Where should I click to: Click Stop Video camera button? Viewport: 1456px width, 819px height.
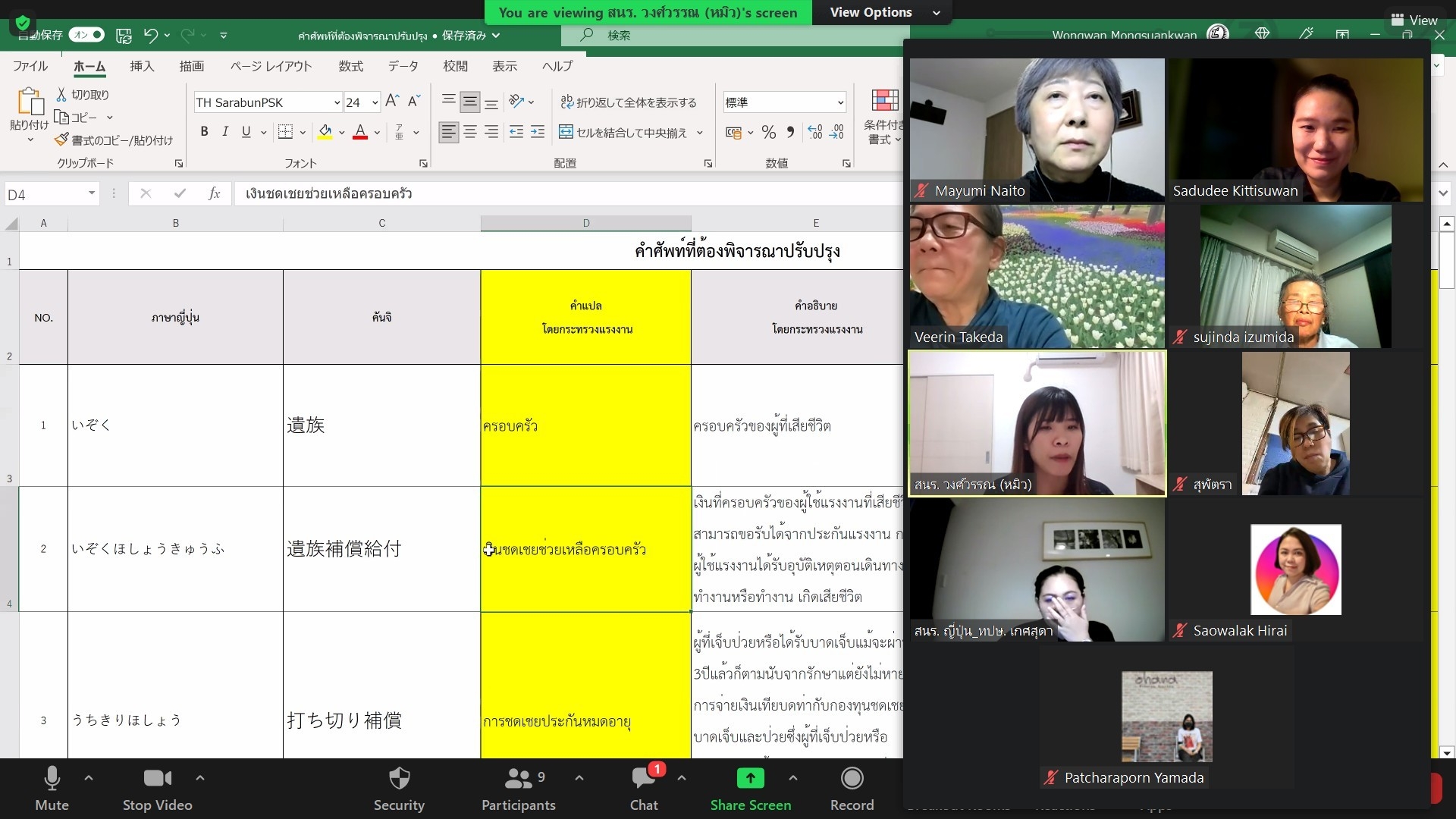(x=158, y=789)
